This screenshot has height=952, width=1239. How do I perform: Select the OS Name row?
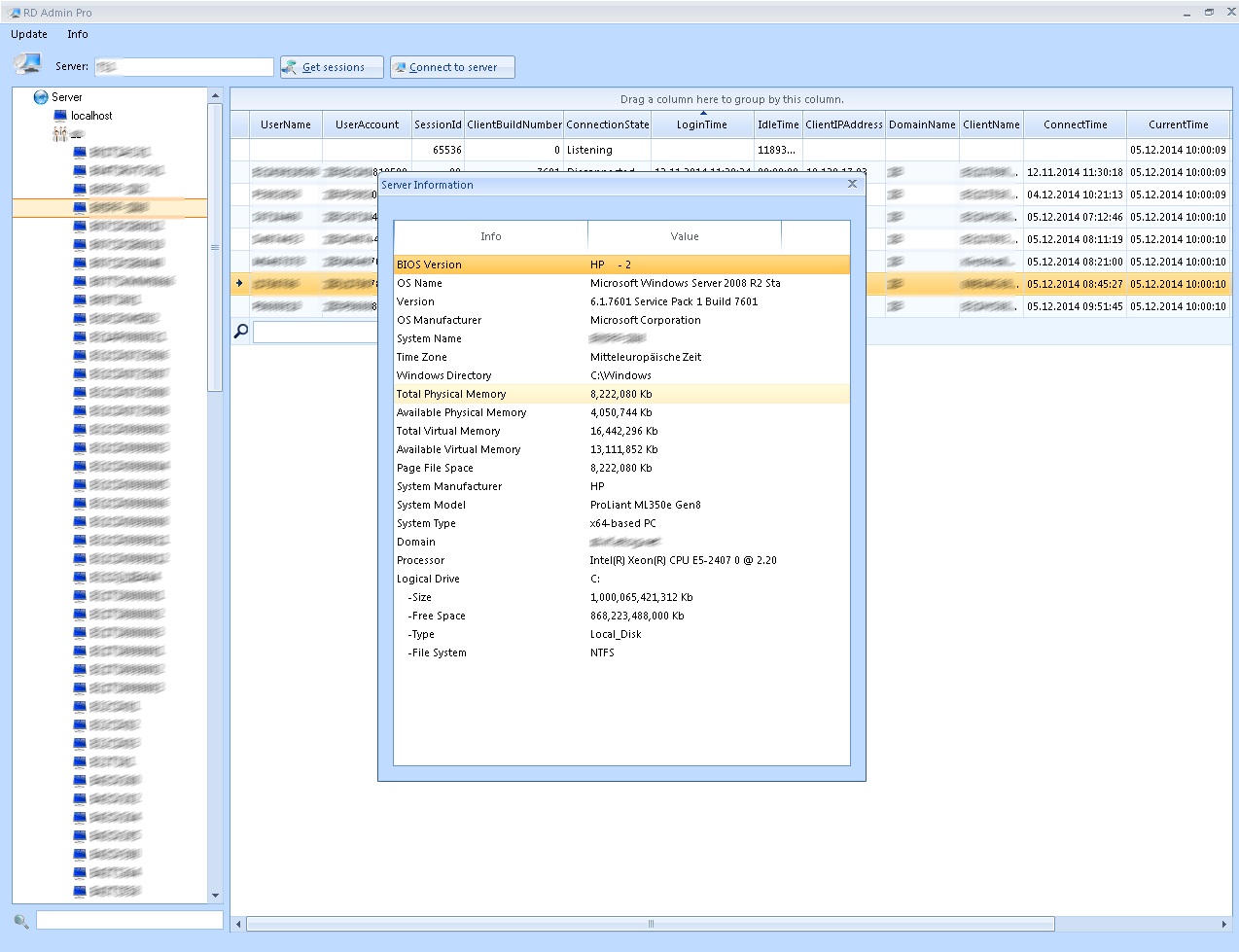tap(621, 283)
